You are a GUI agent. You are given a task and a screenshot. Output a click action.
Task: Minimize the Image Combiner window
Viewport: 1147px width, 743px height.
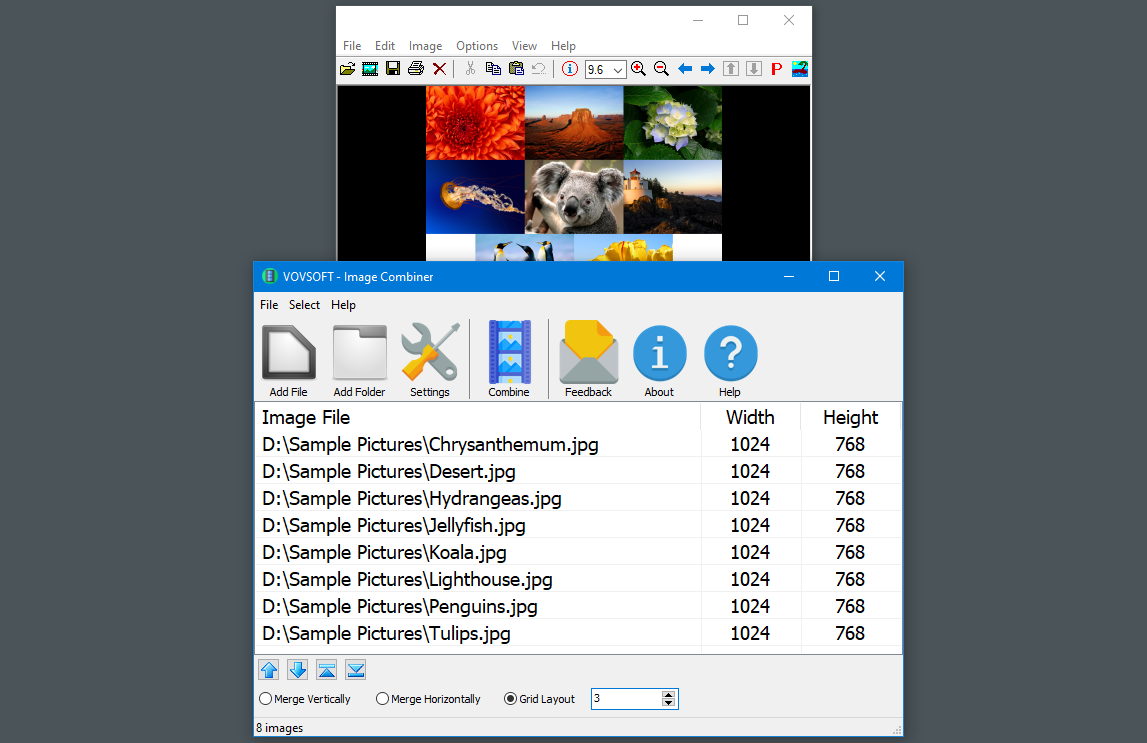click(789, 276)
